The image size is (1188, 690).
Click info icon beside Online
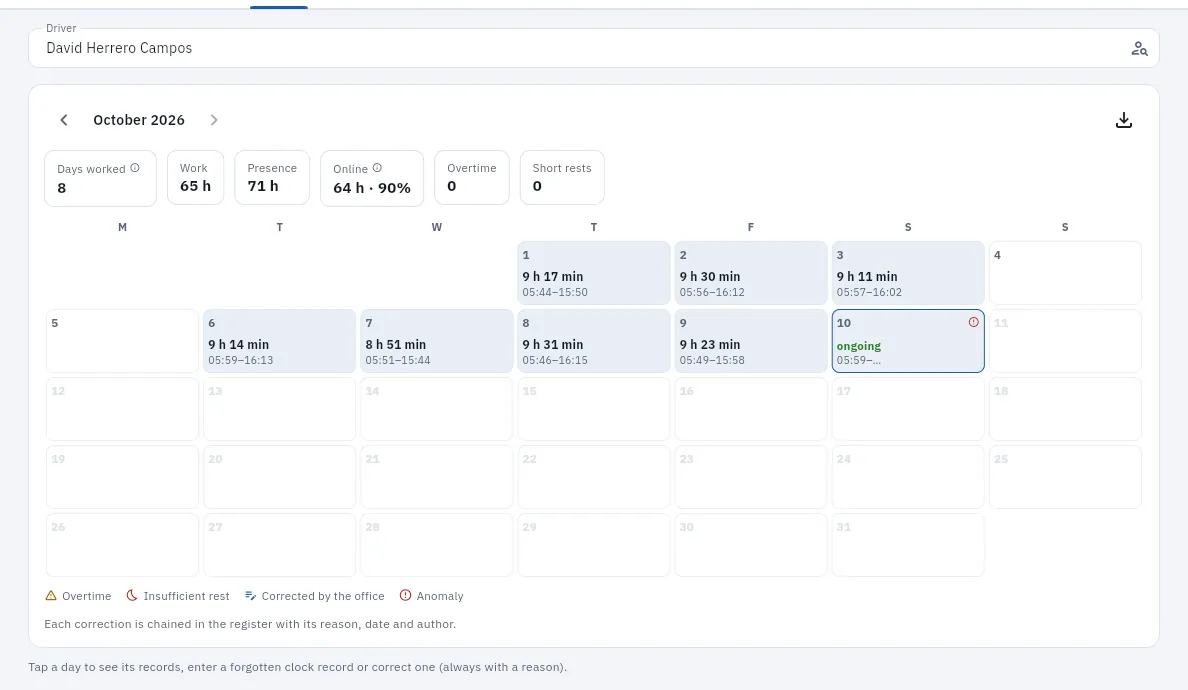point(377,168)
